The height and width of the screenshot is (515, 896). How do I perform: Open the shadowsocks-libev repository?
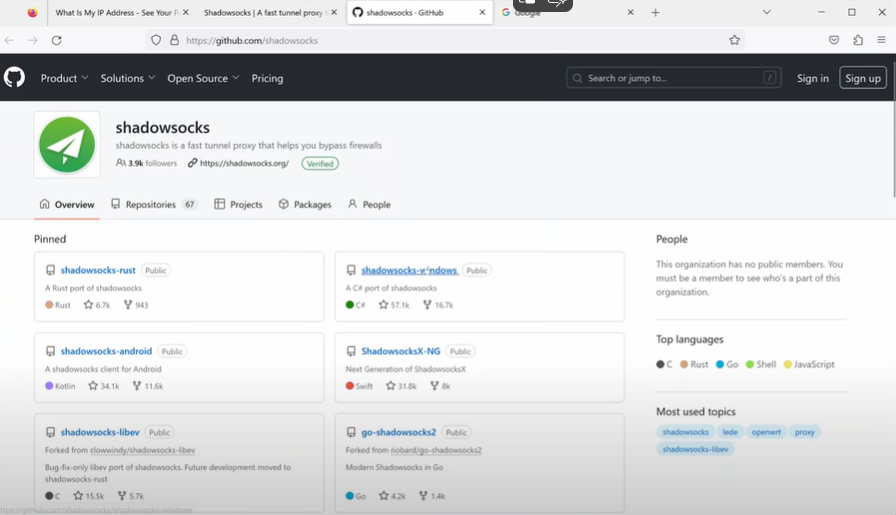[100, 432]
